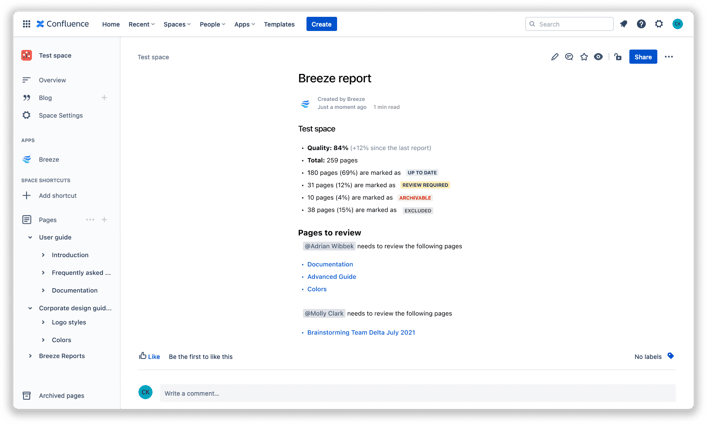Click the commenter avatar CK
This screenshot has width=707, height=424.
[x=145, y=392]
